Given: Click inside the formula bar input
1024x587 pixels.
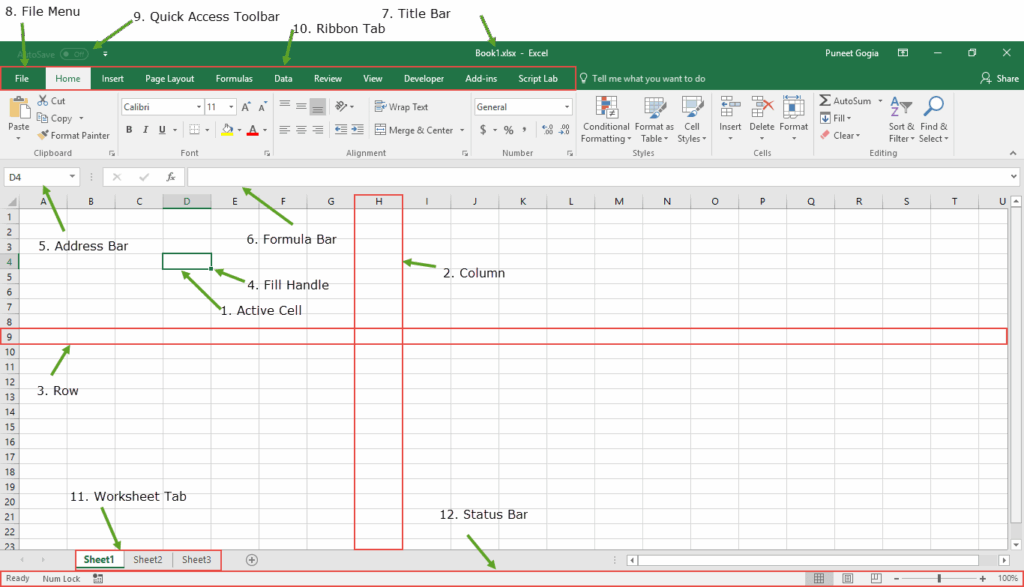Looking at the screenshot, I should tap(598, 177).
